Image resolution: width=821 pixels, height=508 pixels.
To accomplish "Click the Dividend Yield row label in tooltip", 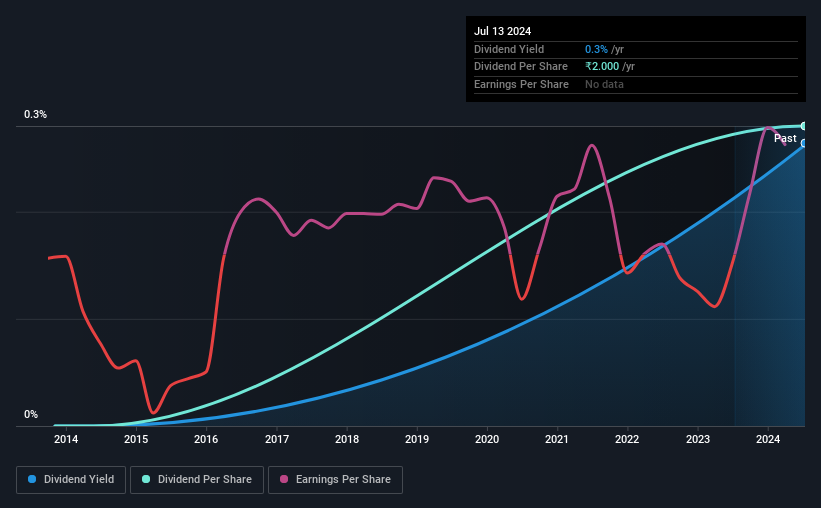I will [x=509, y=49].
